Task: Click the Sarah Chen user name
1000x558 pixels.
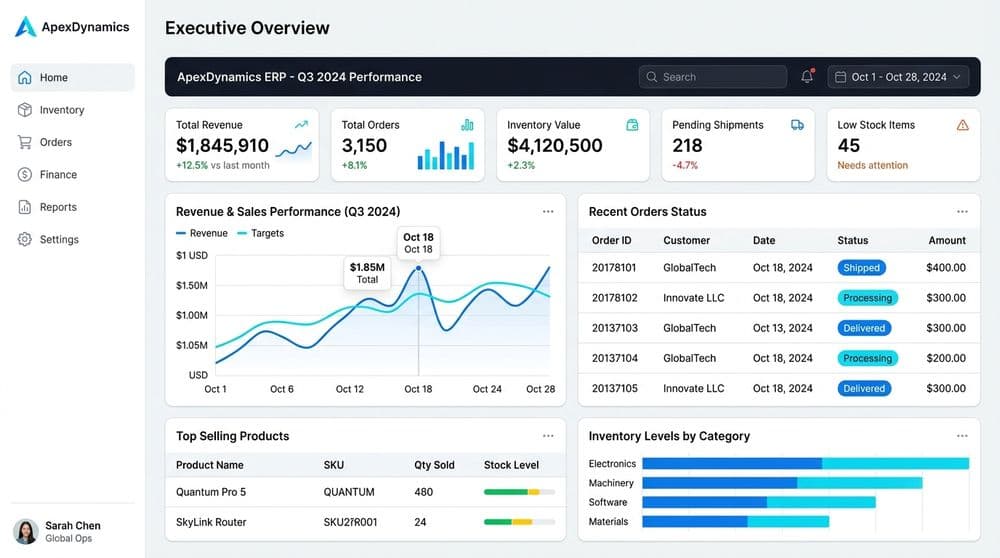Action: point(73,525)
